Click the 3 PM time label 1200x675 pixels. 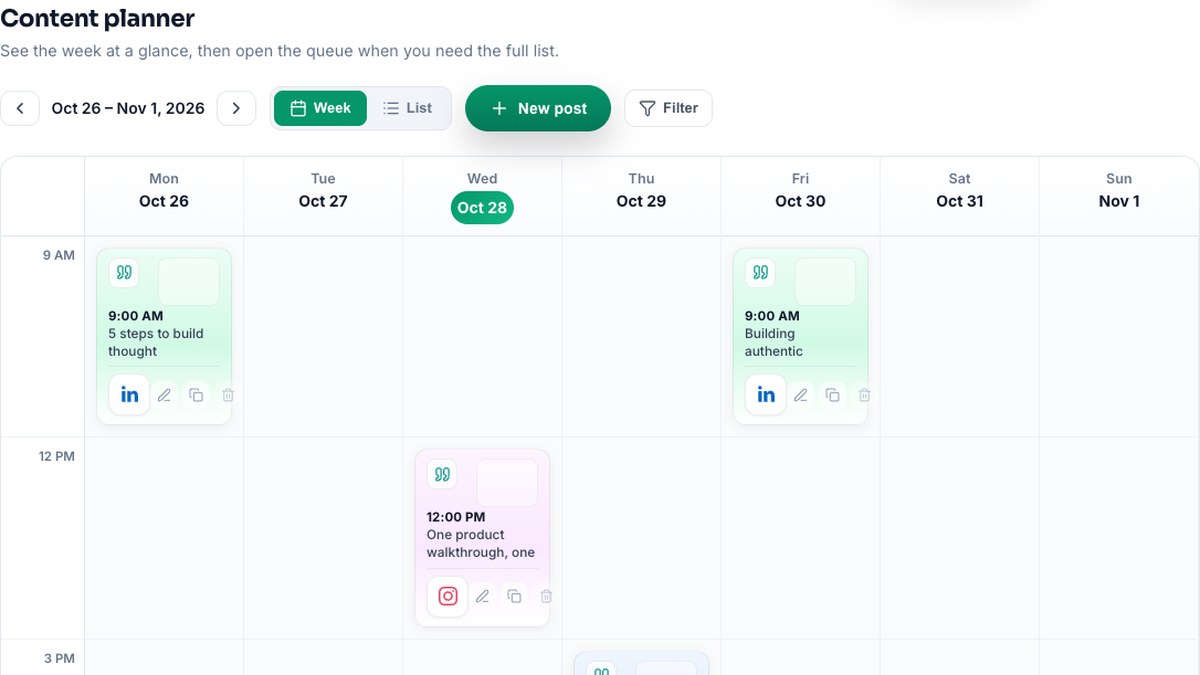click(58, 658)
